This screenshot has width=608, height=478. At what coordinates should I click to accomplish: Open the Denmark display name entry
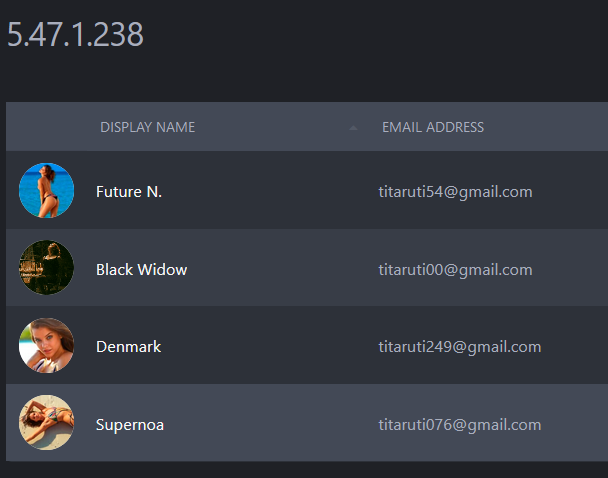pyautogui.click(x=128, y=347)
